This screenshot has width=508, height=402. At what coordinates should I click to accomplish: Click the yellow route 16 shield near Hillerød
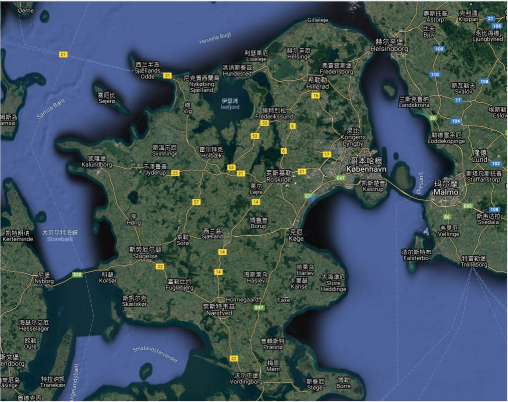tap(315, 96)
